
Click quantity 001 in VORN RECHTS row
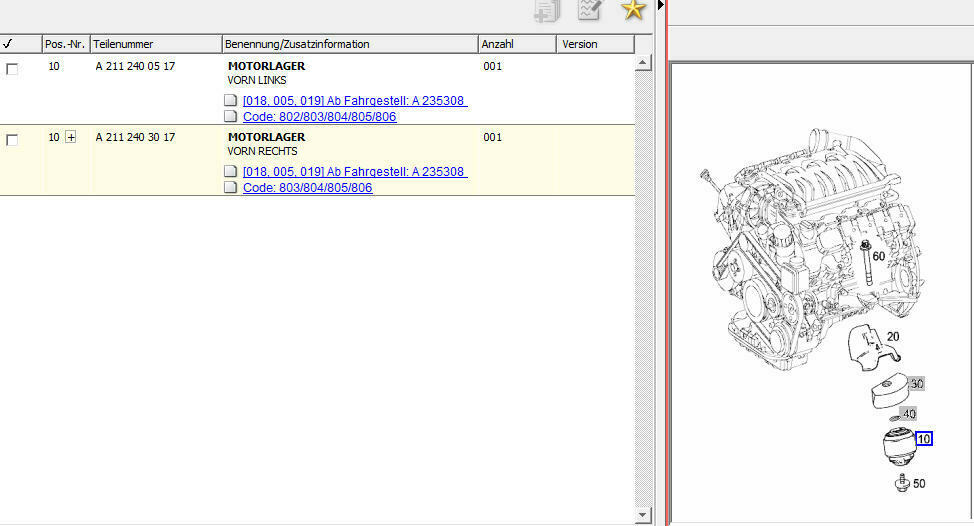[x=493, y=137]
